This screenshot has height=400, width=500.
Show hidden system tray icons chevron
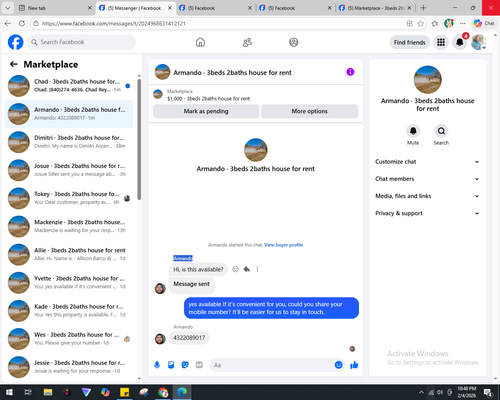click(421, 392)
